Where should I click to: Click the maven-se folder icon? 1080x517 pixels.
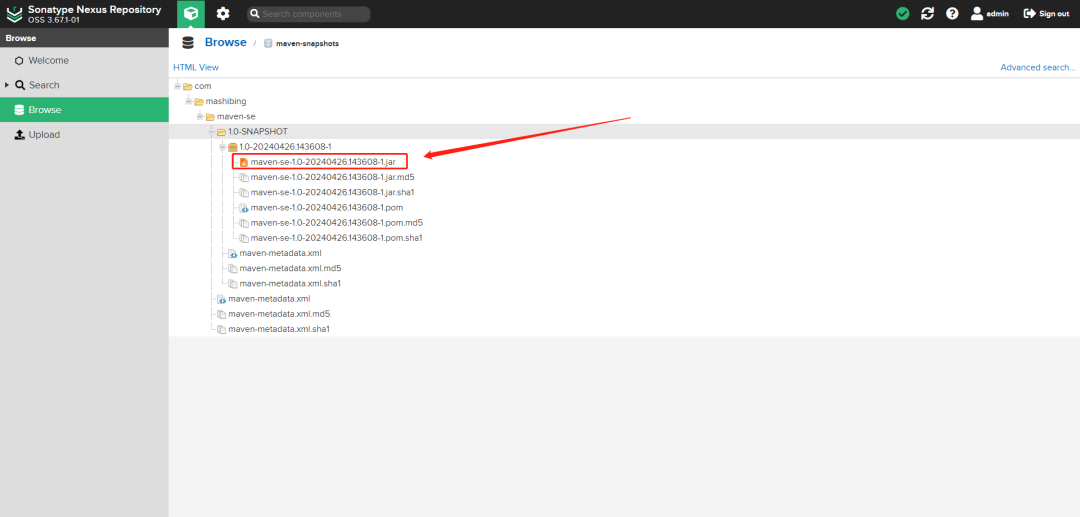coord(209,116)
